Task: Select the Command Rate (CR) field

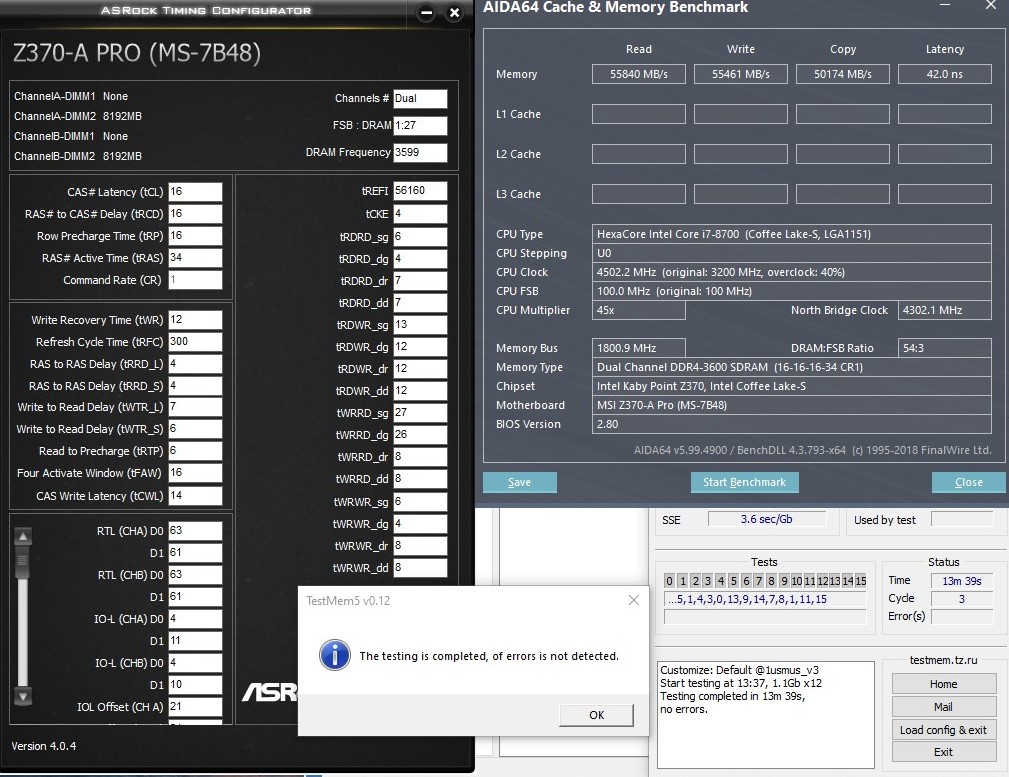Action: coord(195,279)
